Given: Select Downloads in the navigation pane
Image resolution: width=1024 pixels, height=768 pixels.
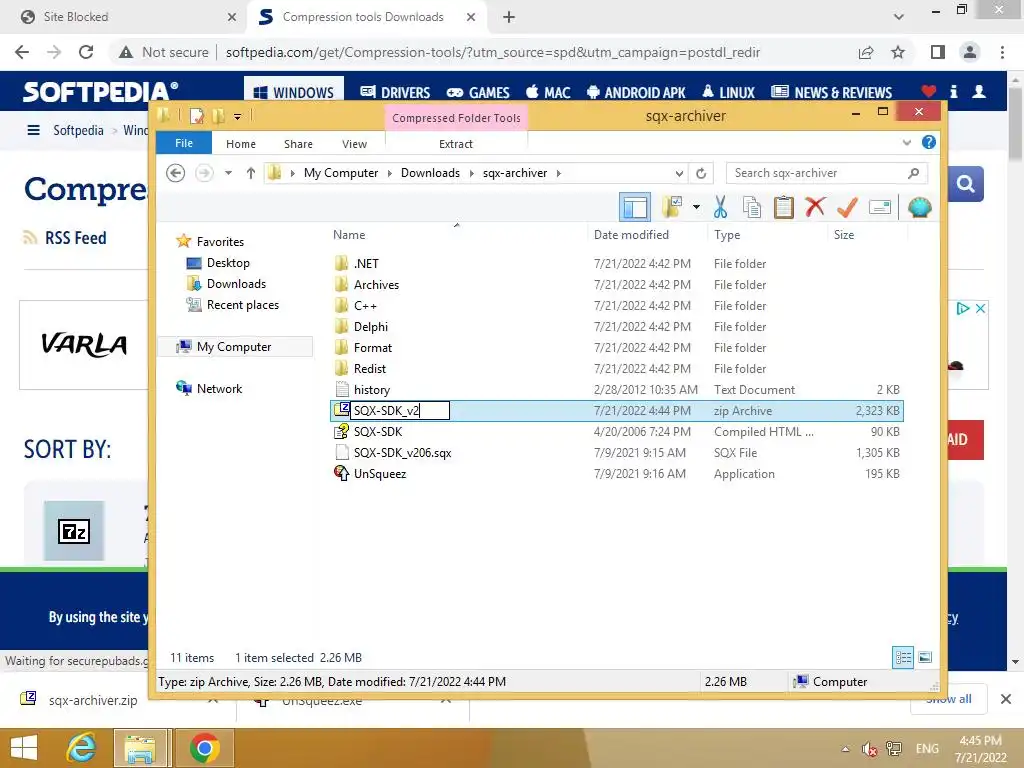Looking at the screenshot, I should pyautogui.click(x=236, y=283).
